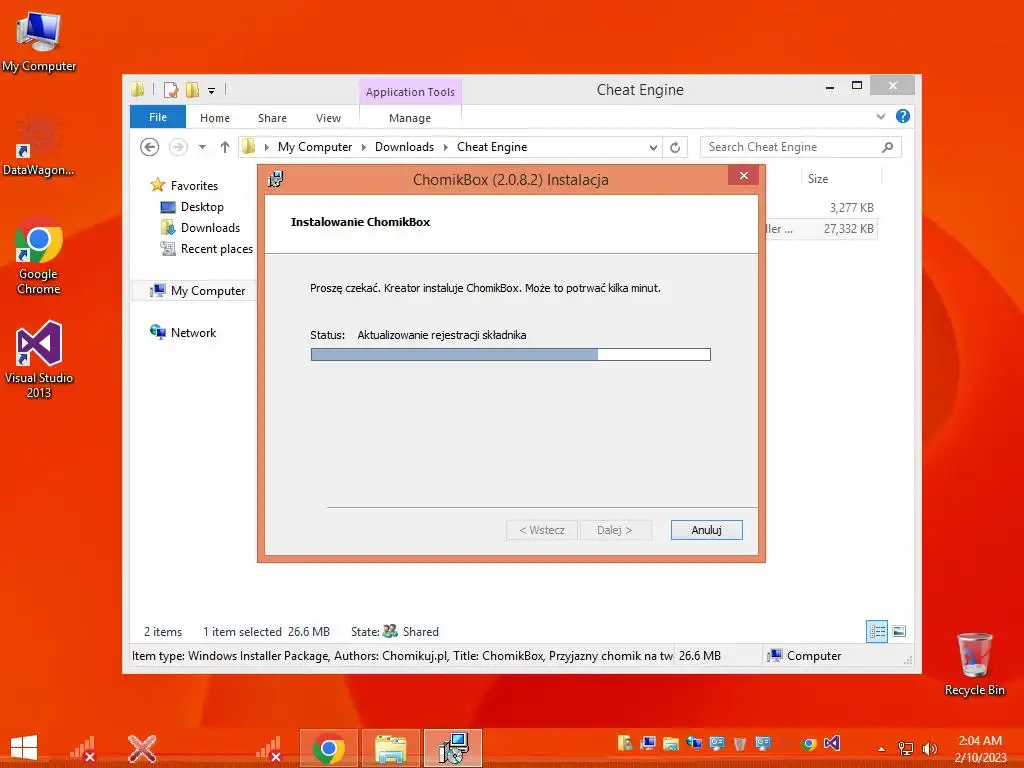Click the Application Tools contextual tab

(x=410, y=92)
